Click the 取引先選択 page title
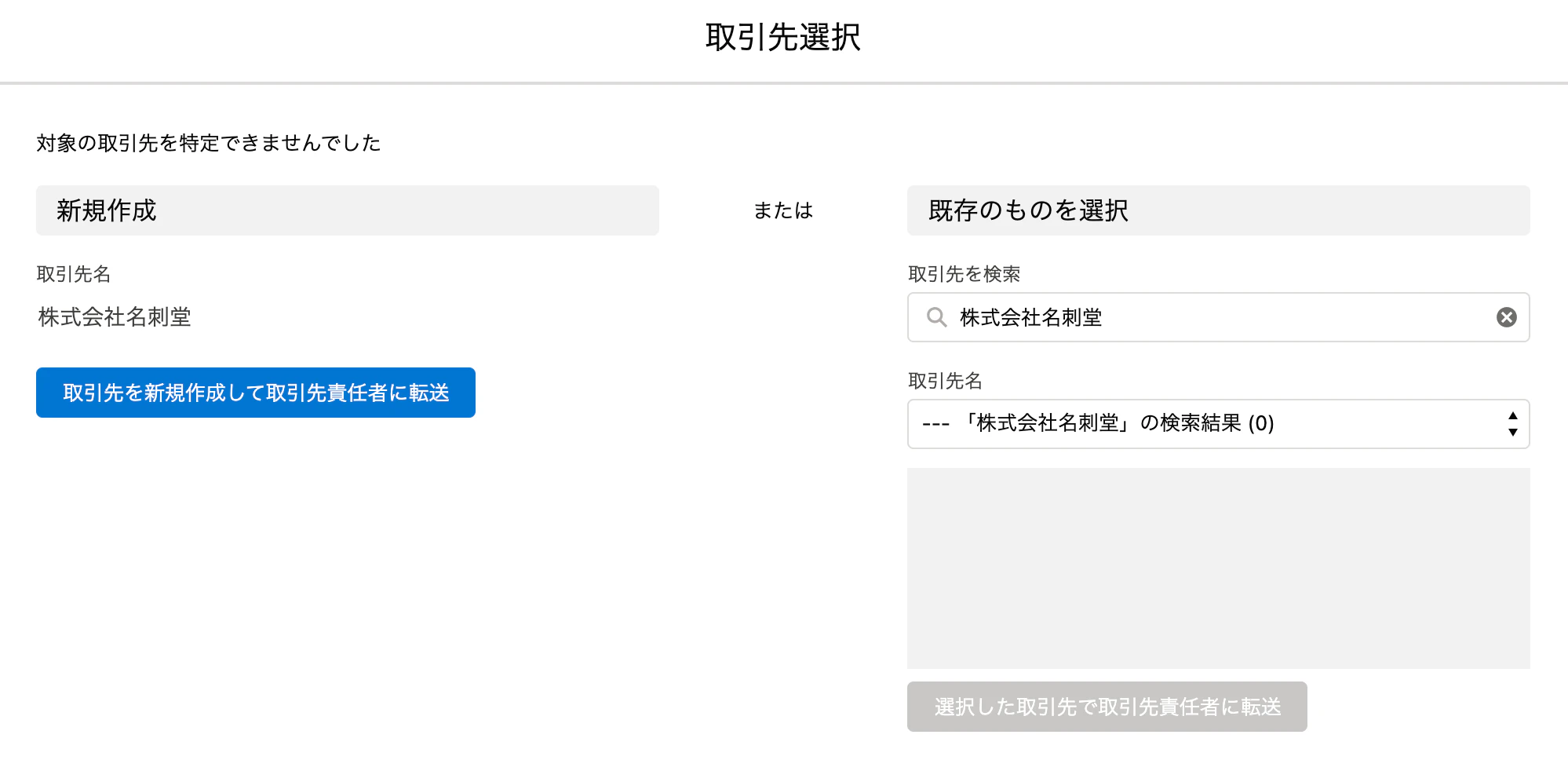Screen dimensions: 1568x771 (x=783, y=37)
